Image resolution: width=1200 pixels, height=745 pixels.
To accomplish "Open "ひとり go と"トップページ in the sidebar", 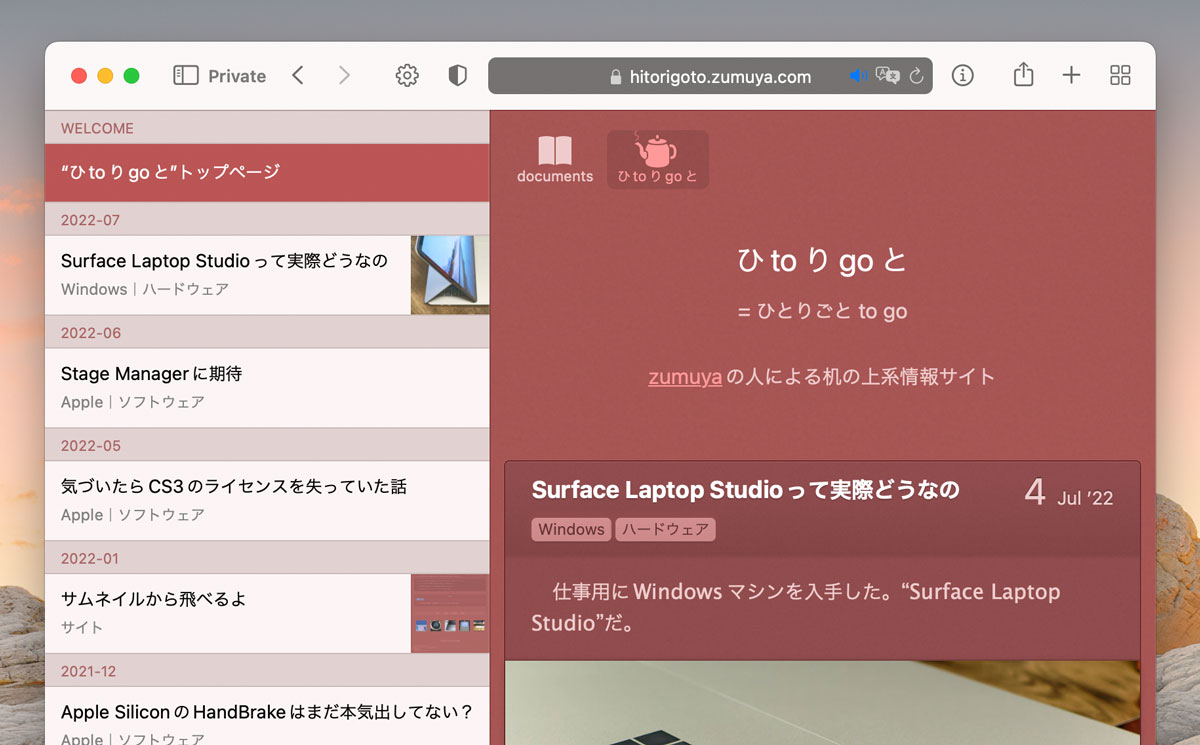I will point(267,172).
